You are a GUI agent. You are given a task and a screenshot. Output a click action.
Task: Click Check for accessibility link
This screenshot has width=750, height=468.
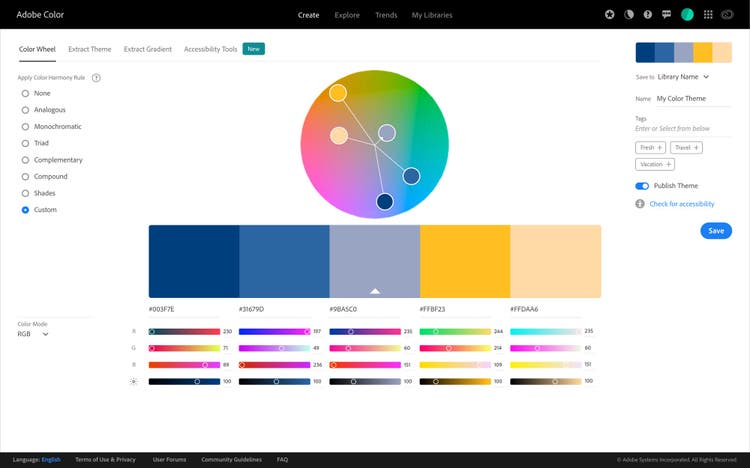pyautogui.click(x=682, y=204)
